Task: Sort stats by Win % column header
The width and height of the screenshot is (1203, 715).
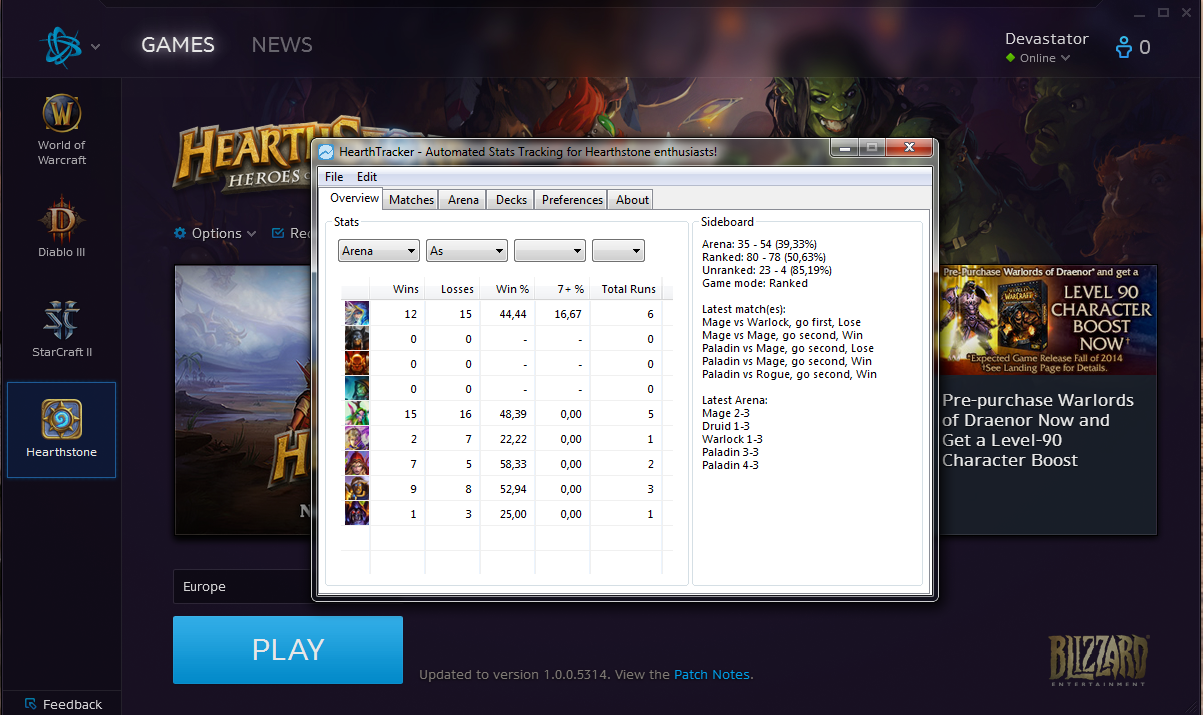Action: coord(507,289)
